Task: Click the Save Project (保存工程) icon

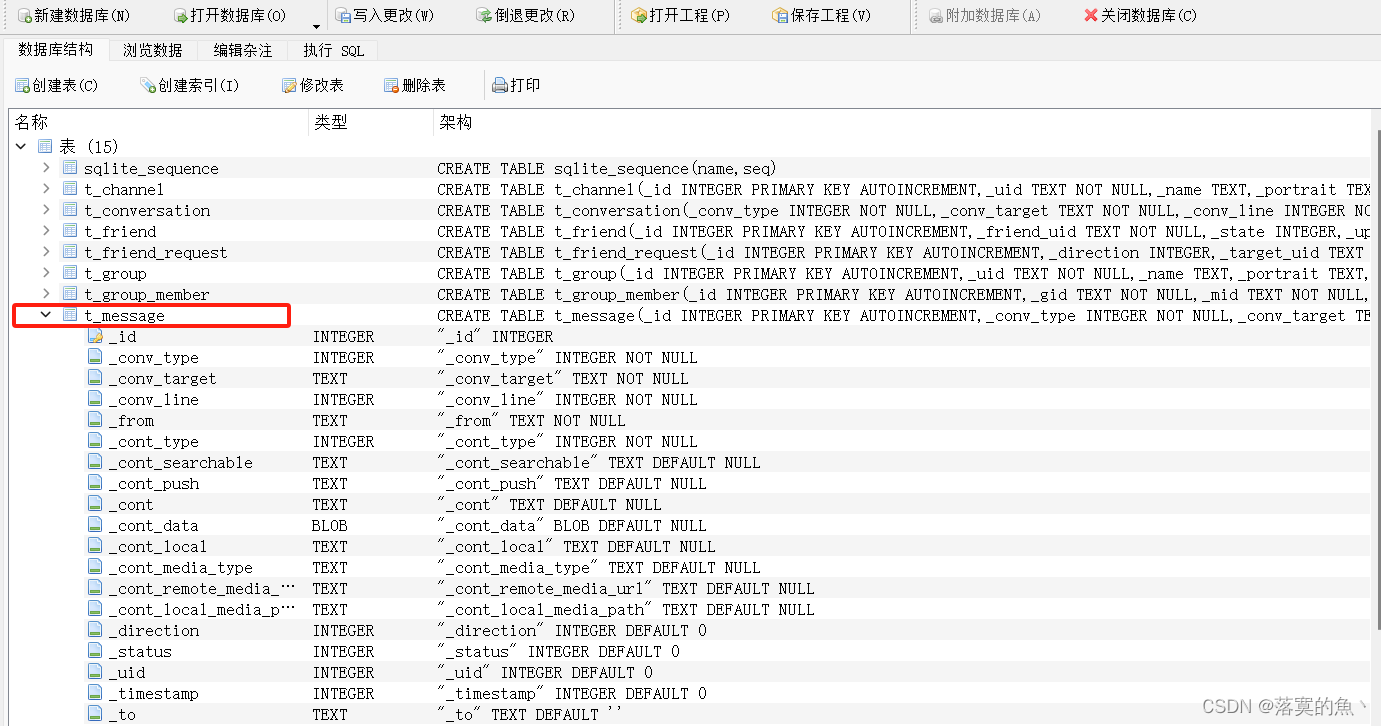Action: click(x=781, y=16)
